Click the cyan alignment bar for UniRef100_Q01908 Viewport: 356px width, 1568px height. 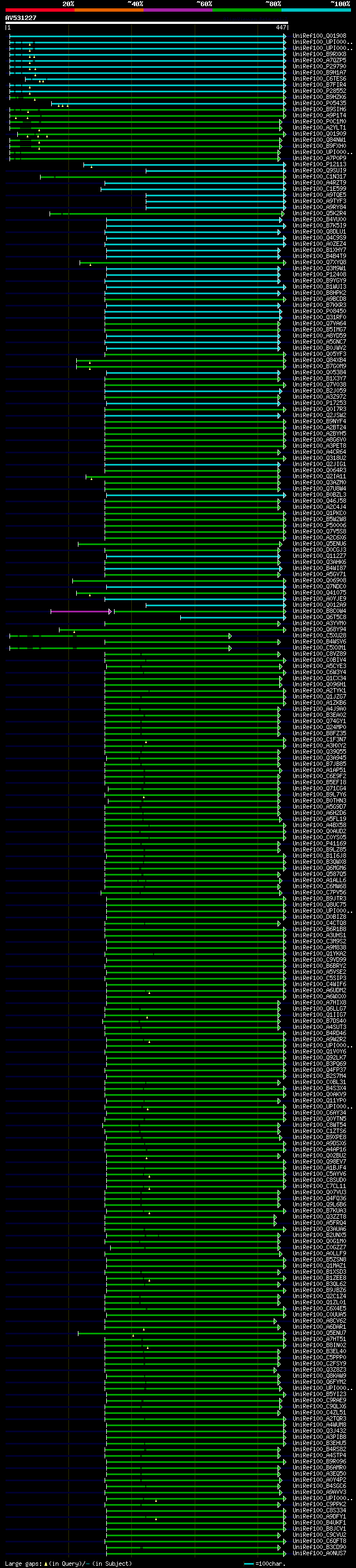coord(147,36)
